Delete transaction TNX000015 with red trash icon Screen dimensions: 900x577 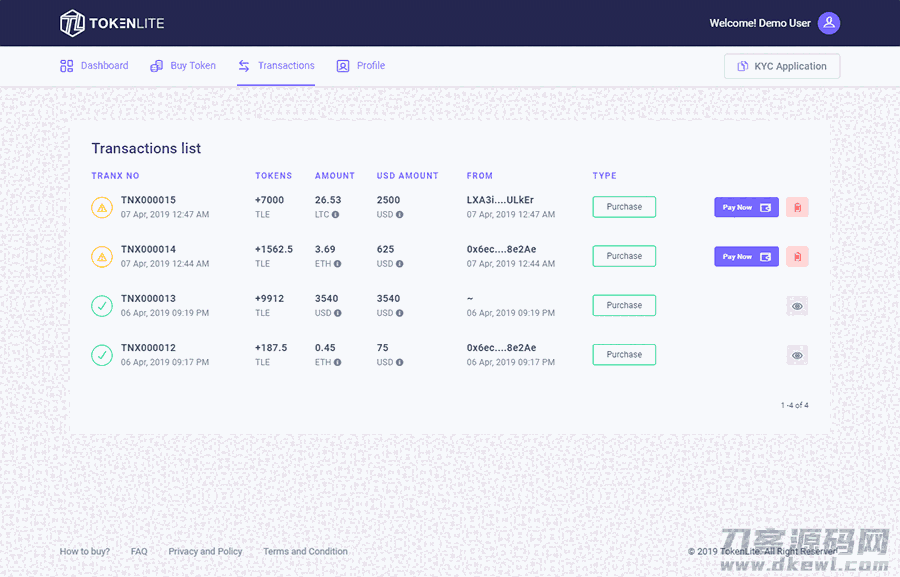tap(797, 207)
